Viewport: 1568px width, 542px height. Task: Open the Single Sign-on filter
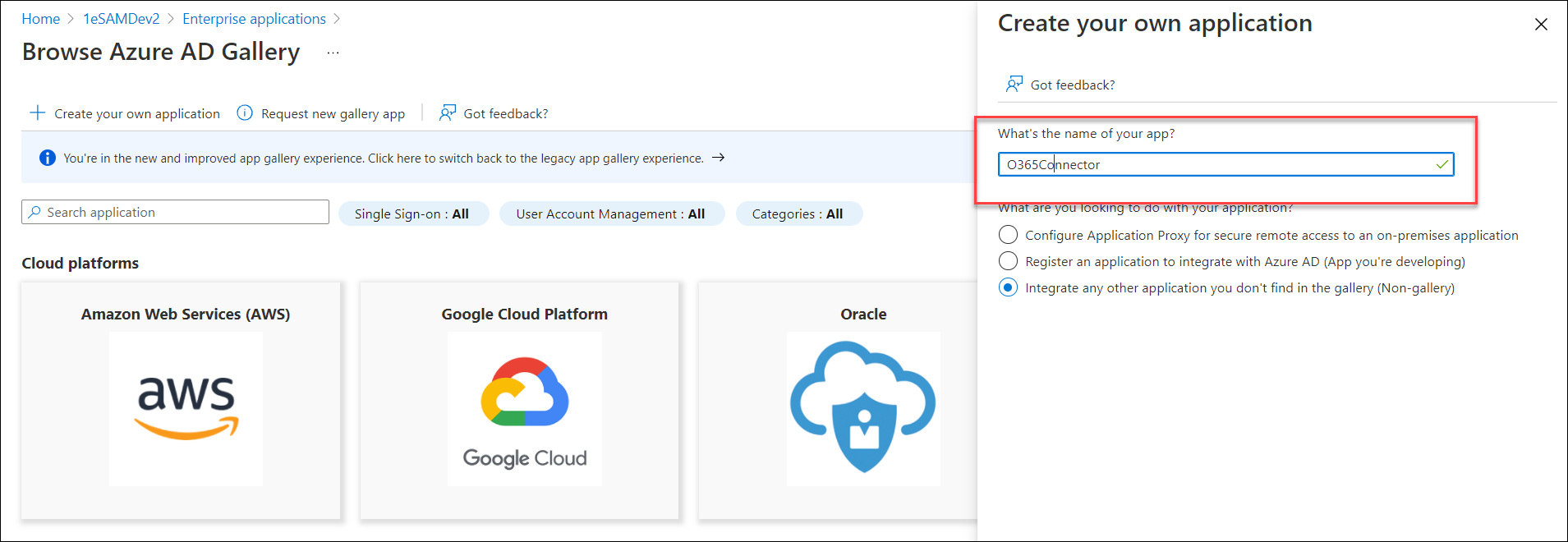(412, 214)
